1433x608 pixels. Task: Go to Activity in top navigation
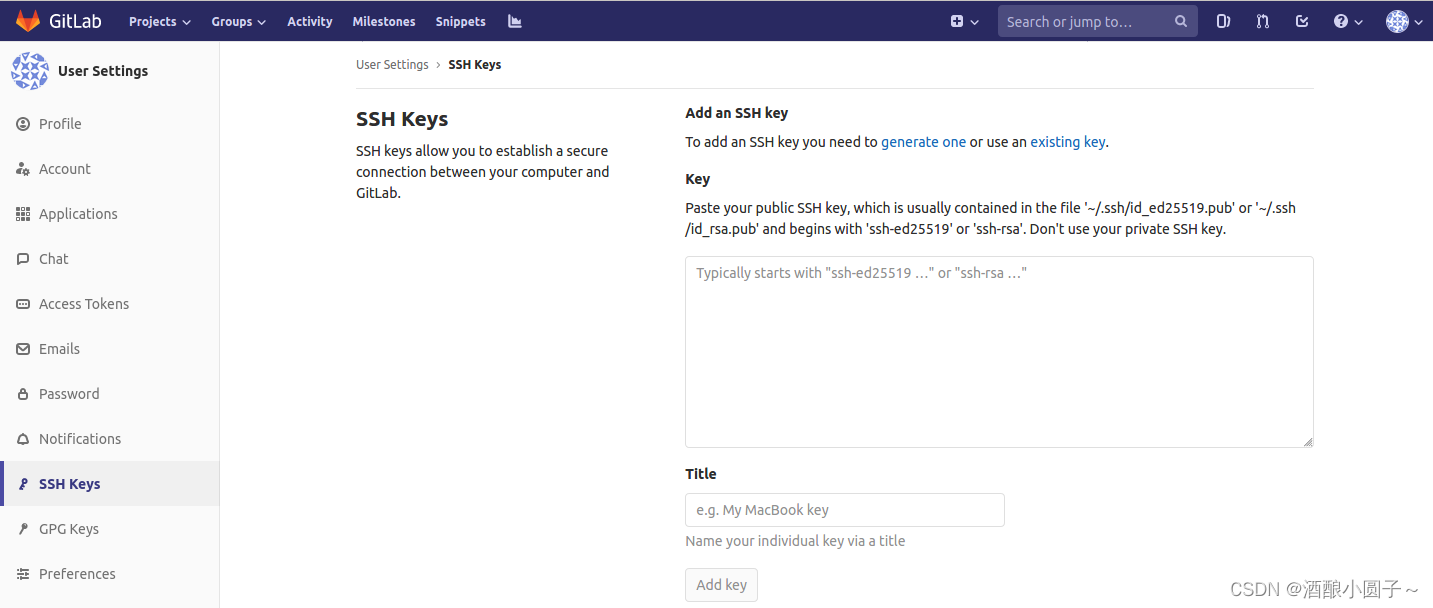310,21
